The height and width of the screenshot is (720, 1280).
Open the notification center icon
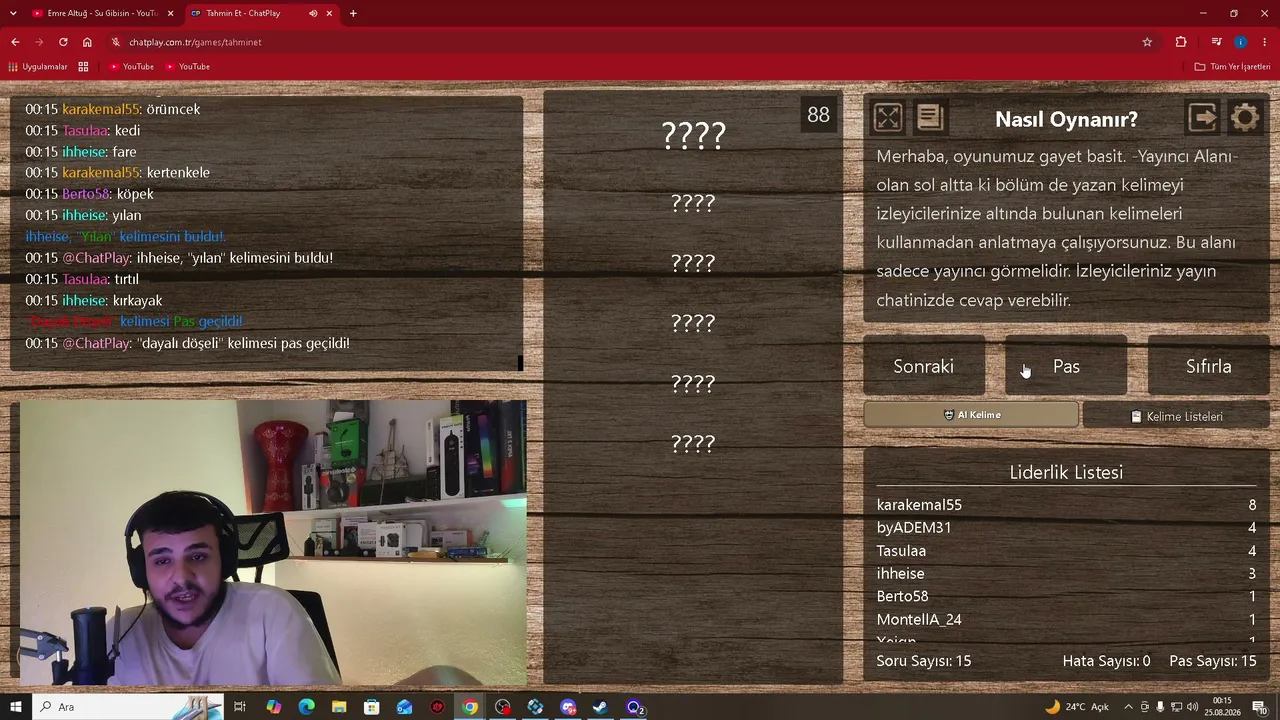pos(1260,707)
